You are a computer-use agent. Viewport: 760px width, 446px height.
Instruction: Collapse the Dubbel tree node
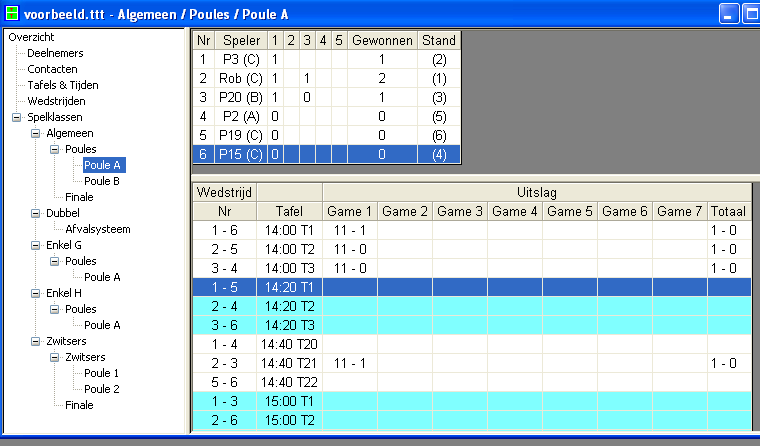(35, 213)
